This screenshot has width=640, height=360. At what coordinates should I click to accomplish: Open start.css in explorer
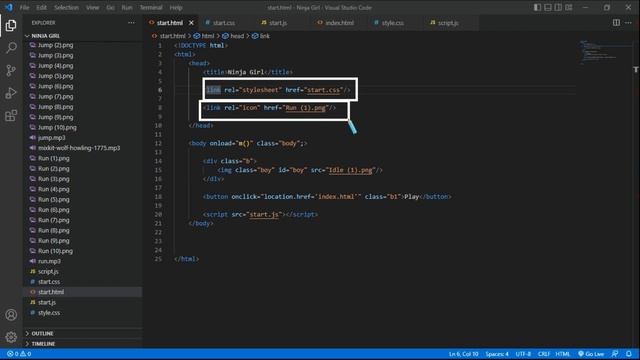[49, 282]
